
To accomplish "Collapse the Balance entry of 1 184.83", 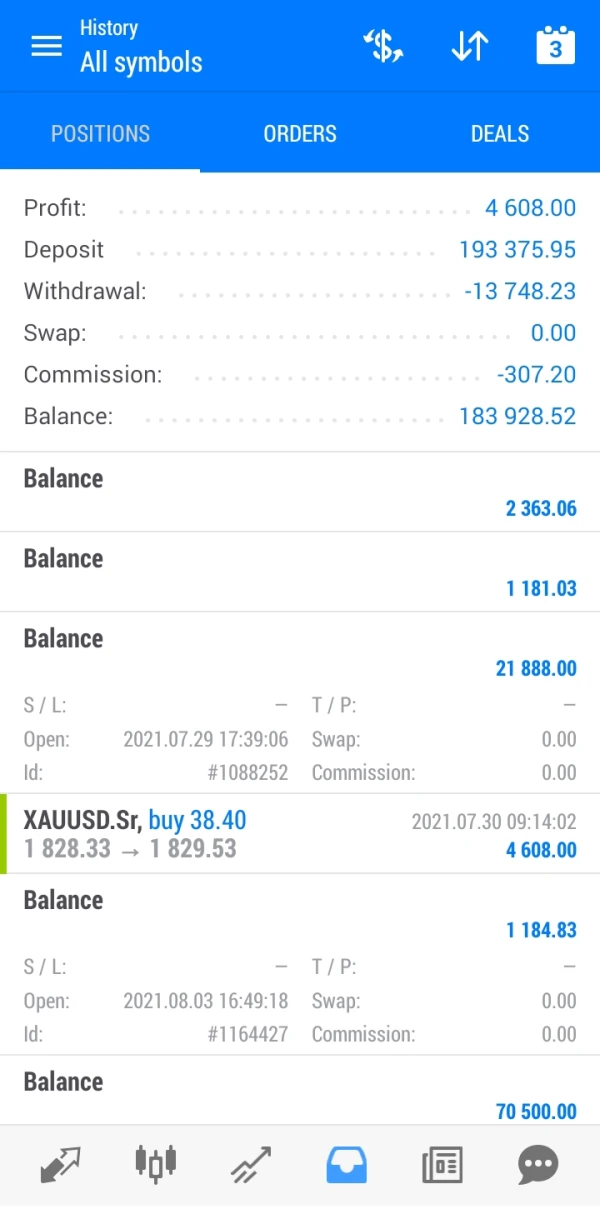I will (300, 914).
